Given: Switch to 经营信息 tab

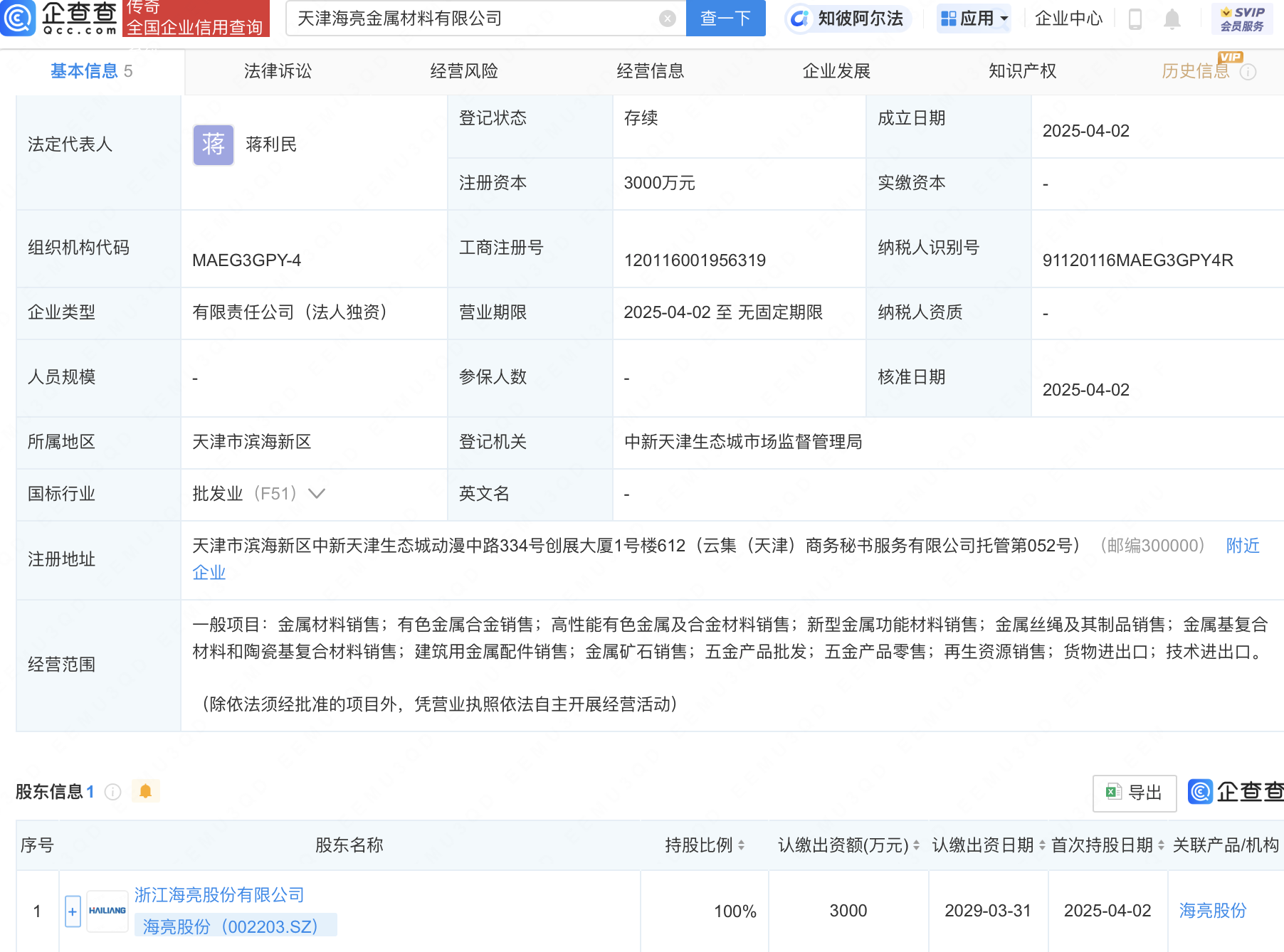Looking at the screenshot, I should click(651, 71).
